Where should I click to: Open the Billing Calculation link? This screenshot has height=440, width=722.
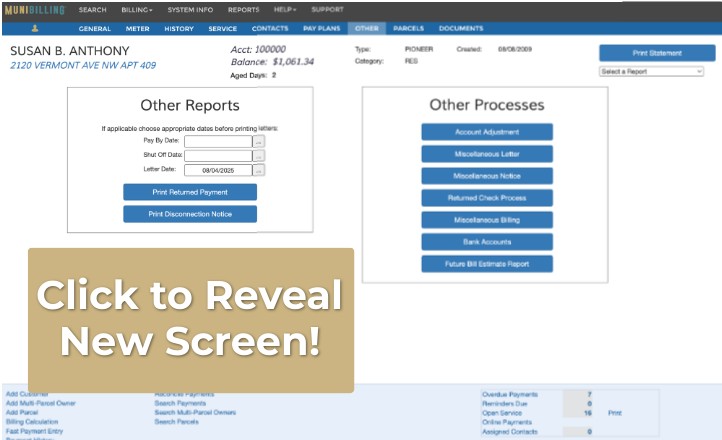(x=32, y=422)
